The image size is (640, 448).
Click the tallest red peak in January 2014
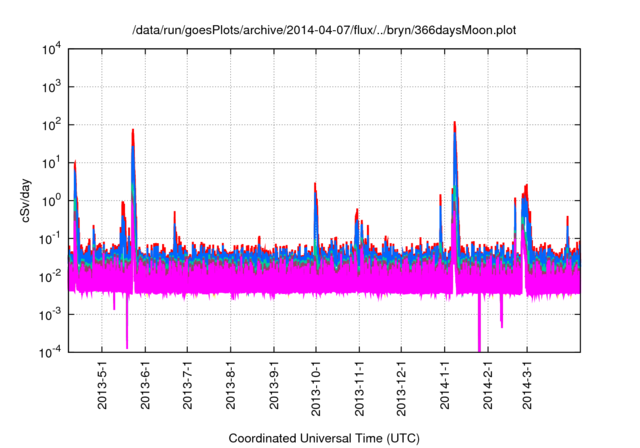click(x=455, y=125)
